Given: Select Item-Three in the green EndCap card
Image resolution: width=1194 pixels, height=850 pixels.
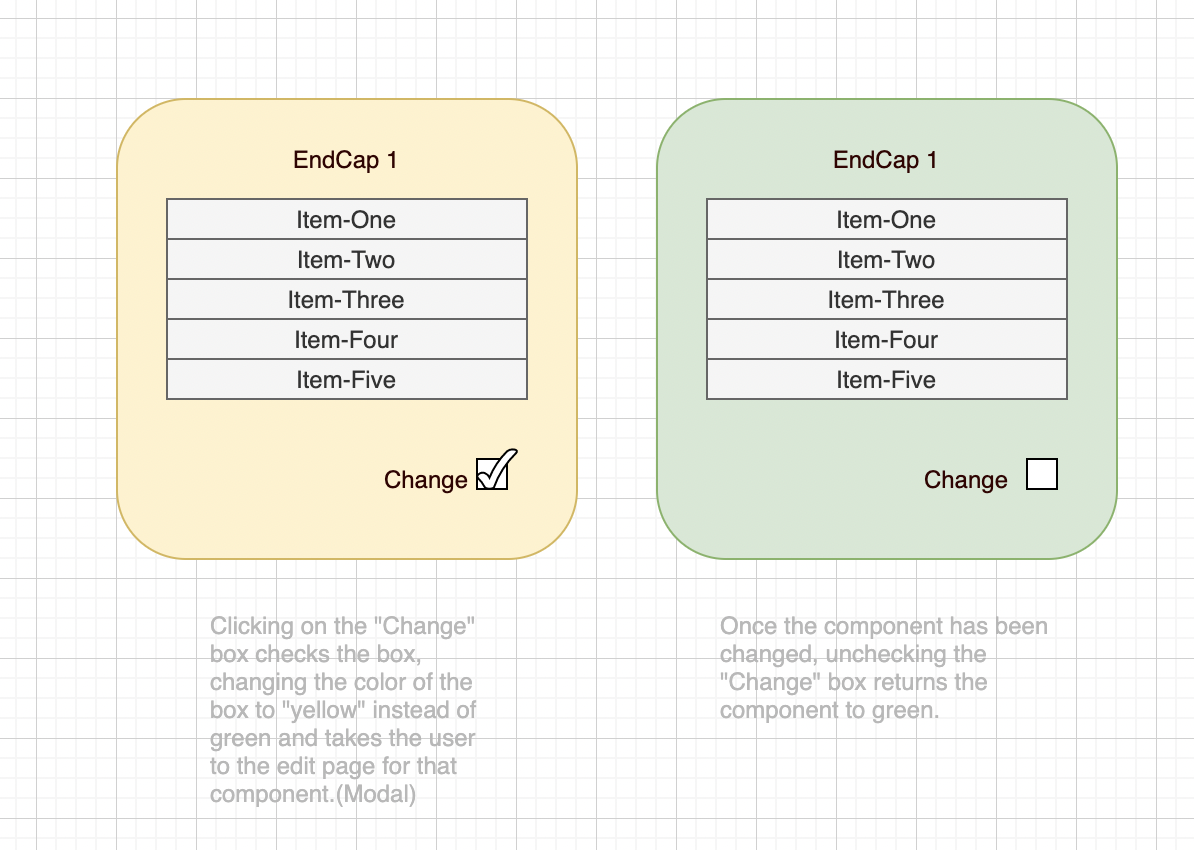Looking at the screenshot, I should pyautogui.click(x=886, y=299).
